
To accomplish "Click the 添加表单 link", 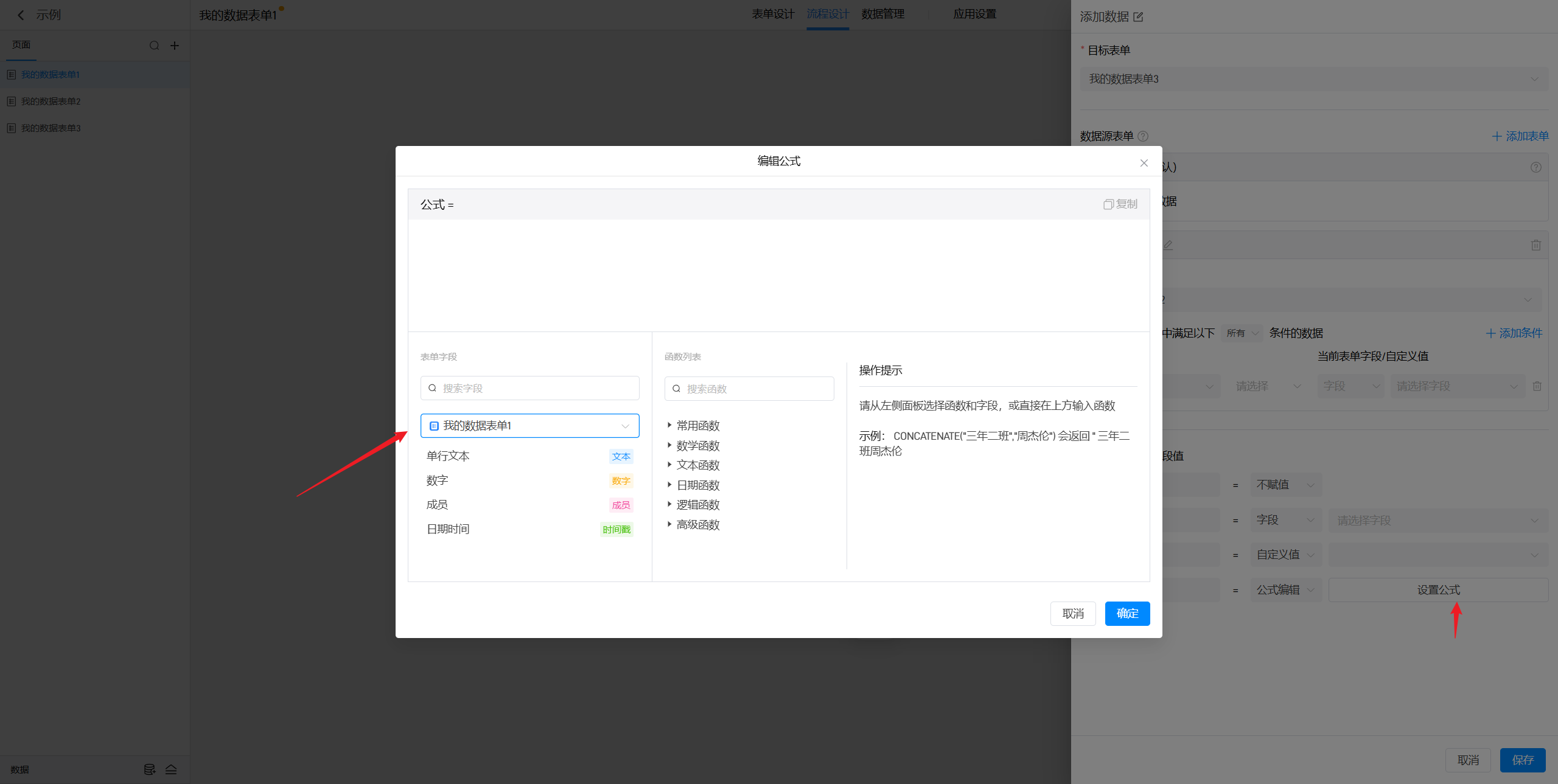I will tap(1520, 136).
